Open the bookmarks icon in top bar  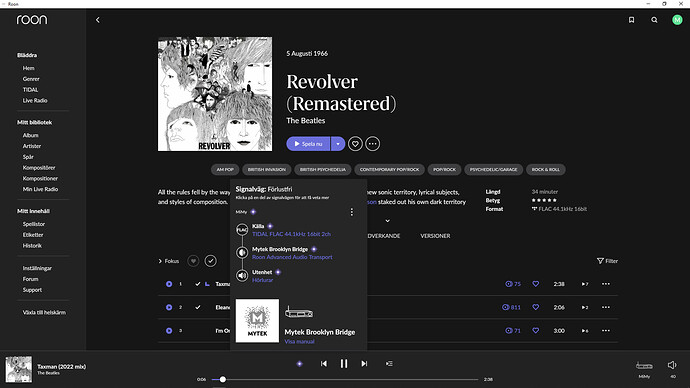point(631,20)
